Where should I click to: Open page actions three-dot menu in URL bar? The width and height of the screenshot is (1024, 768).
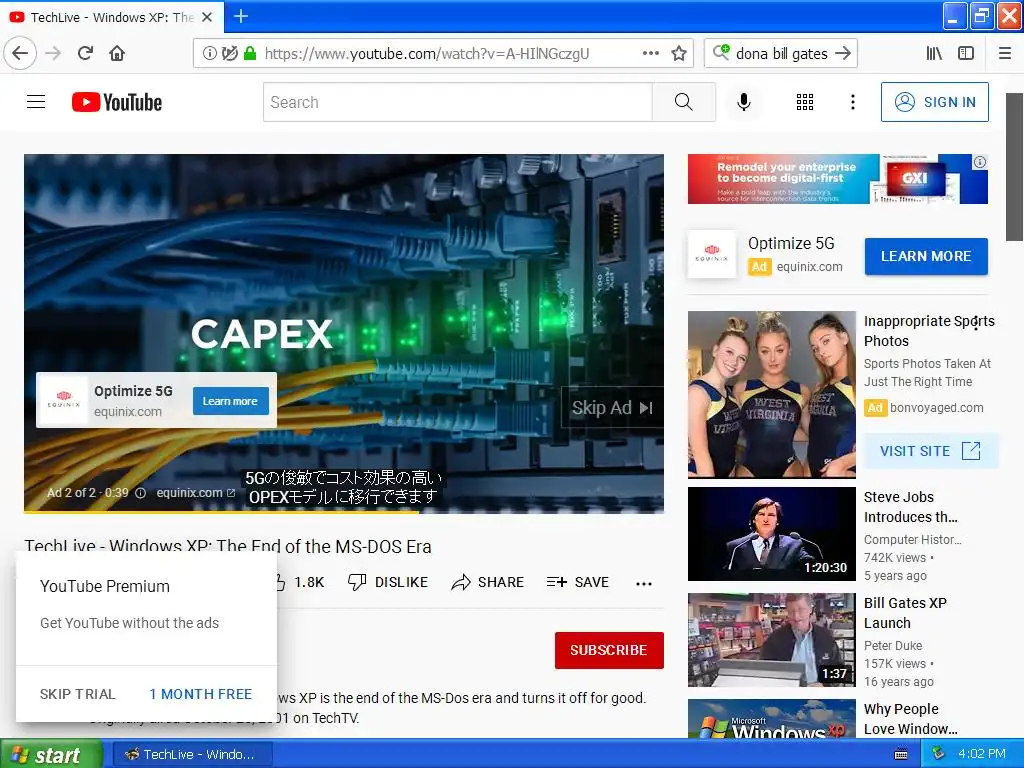(x=650, y=54)
